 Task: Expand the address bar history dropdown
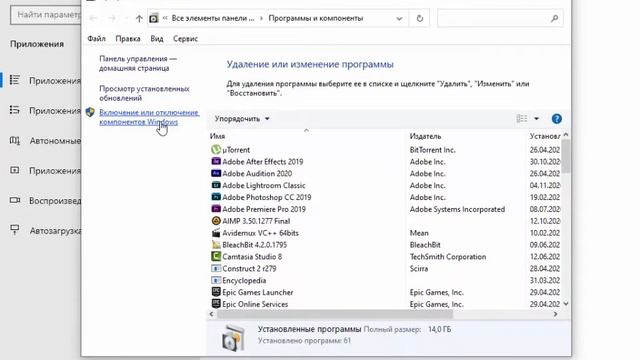click(399, 18)
